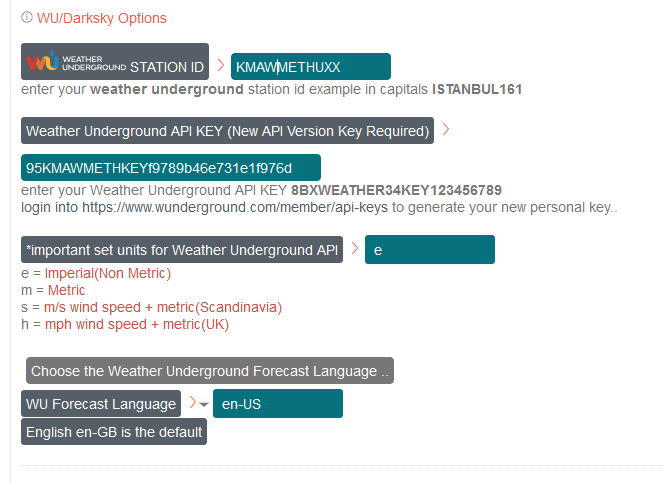
Task: Click Choose the Weather Underground Forecast Language label
Action: coord(210,371)
